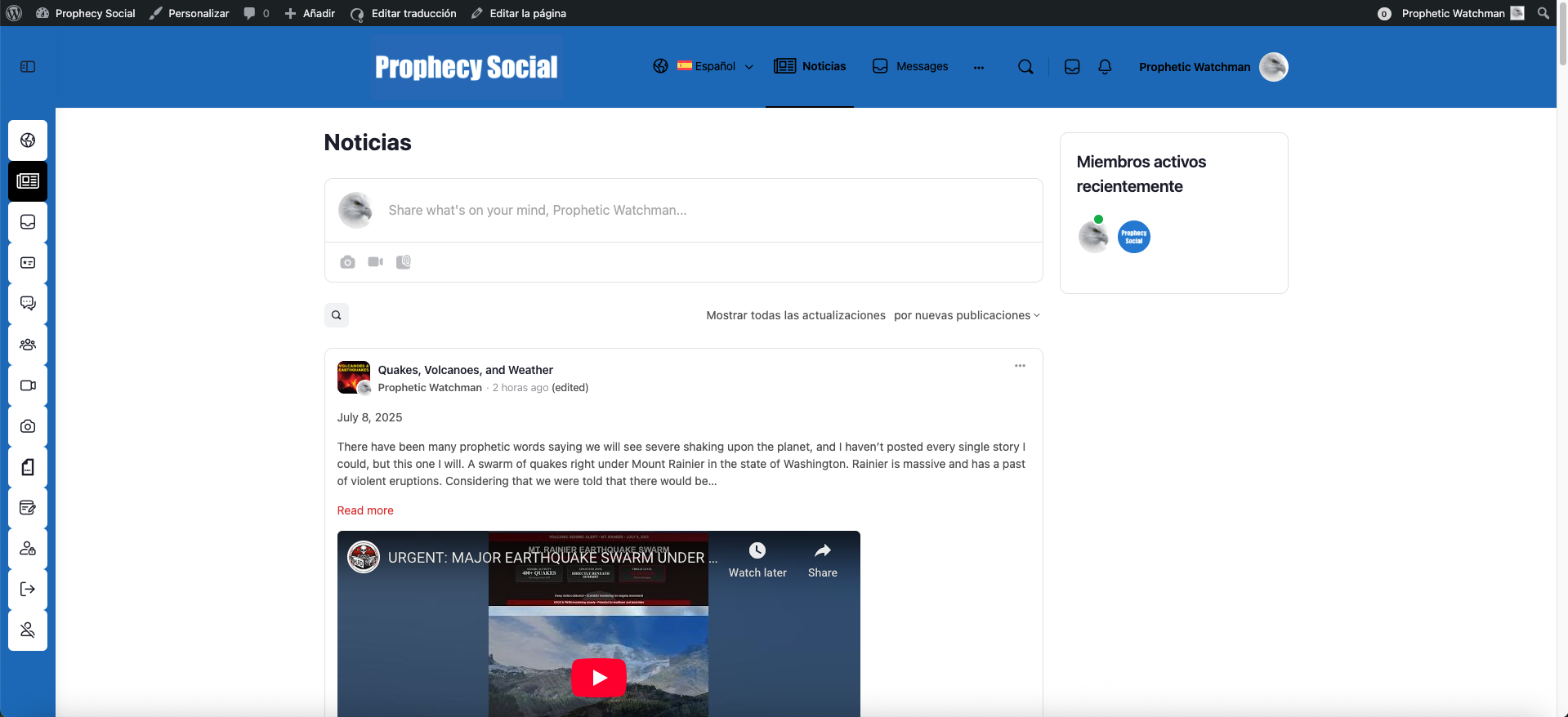The image size is (1568, 717).
Task: Open comments bubble in admin bar
Action: point(257,13)
